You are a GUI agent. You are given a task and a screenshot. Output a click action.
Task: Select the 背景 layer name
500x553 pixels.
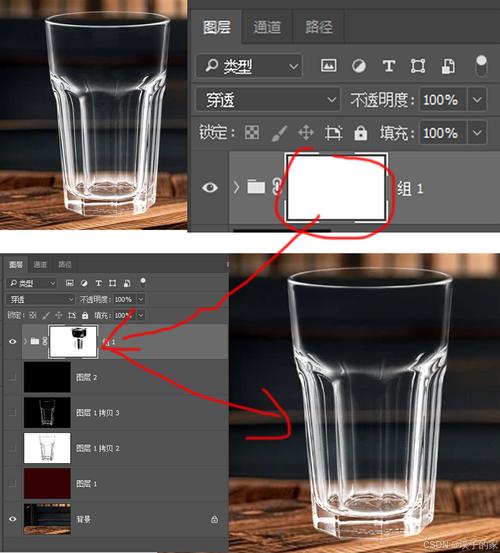(84, 519)
